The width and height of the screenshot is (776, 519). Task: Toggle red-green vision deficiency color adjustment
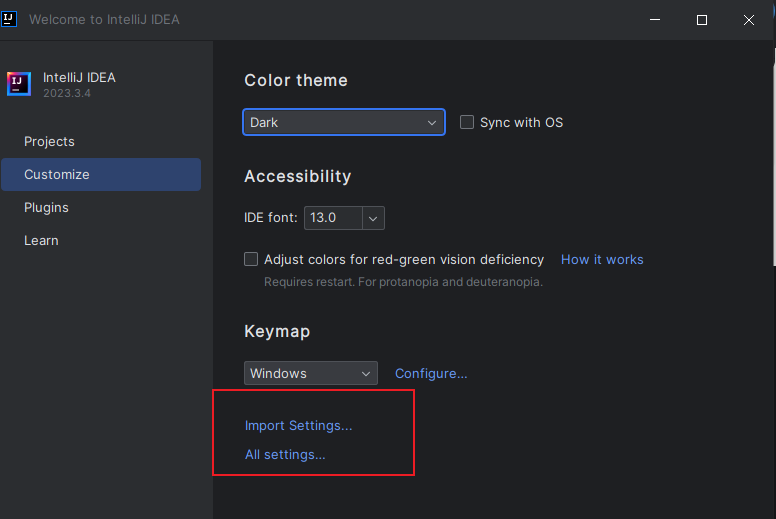251,259
